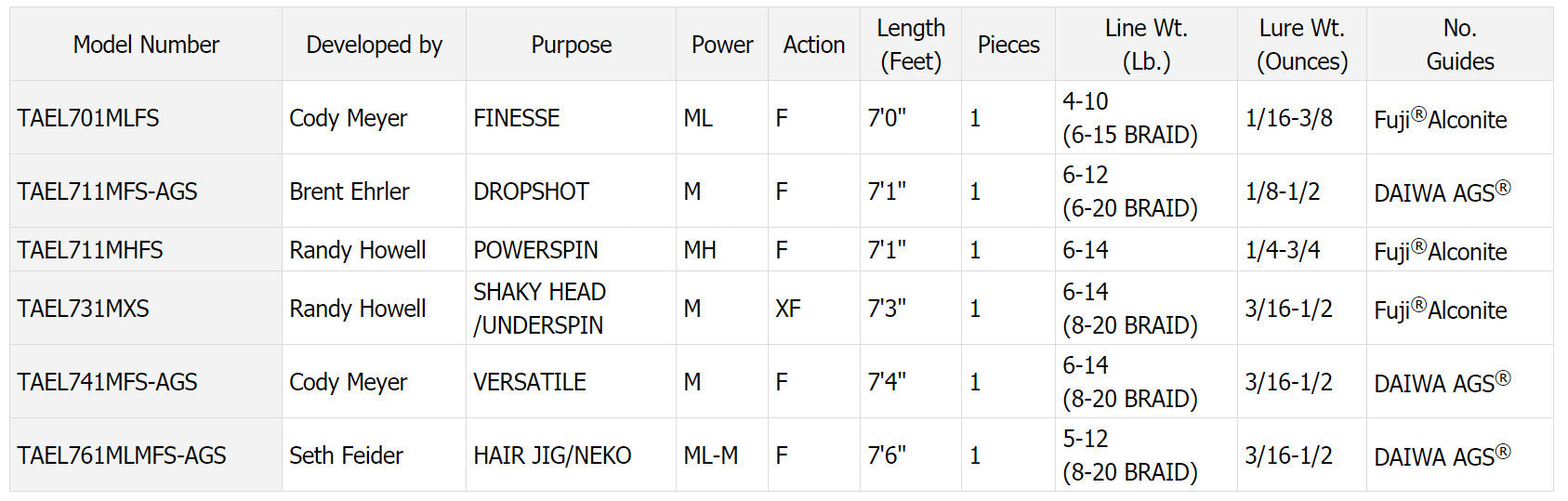Click the TAEL731MXS model number
Screen dimensions: 1568x501
pos(83,309)
